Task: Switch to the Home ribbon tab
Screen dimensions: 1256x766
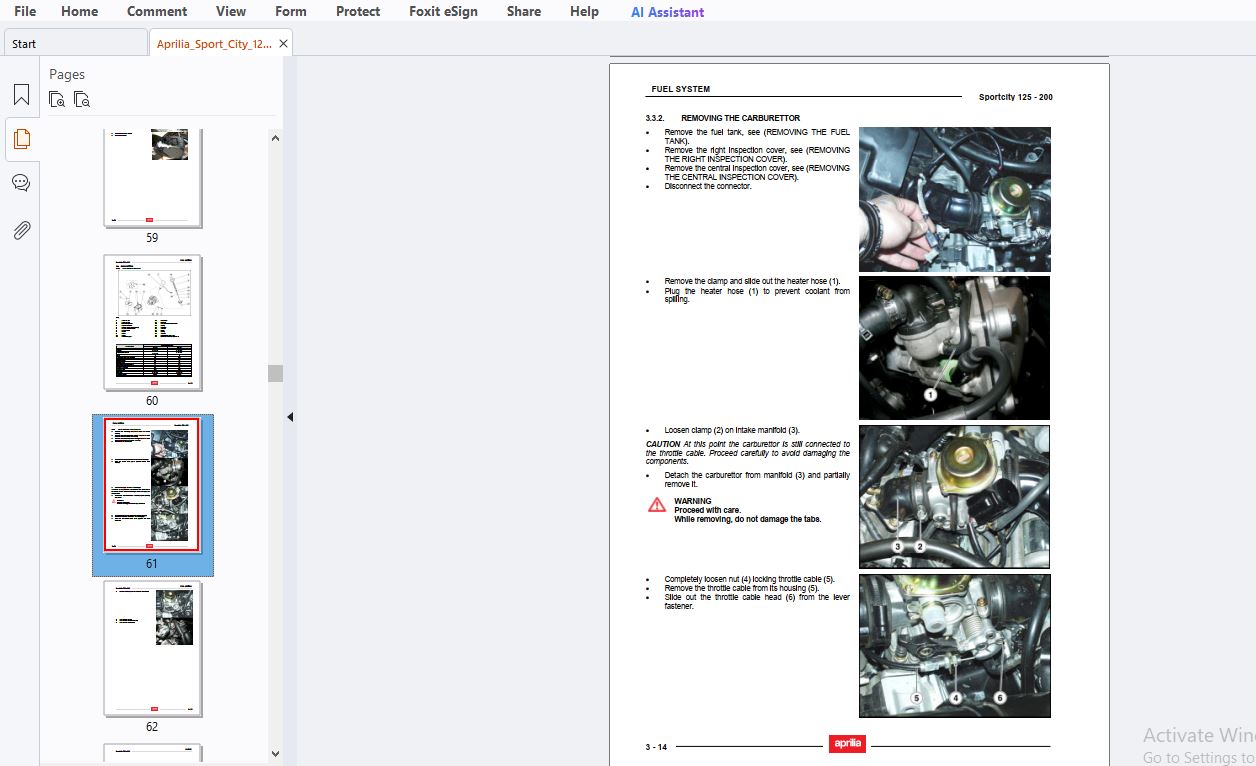Action: (80, 11)
